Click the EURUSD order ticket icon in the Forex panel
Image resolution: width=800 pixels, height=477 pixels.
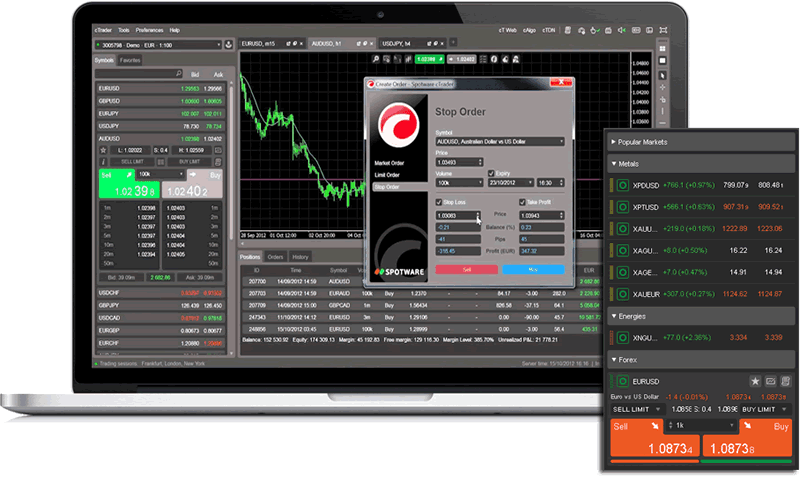786,381
